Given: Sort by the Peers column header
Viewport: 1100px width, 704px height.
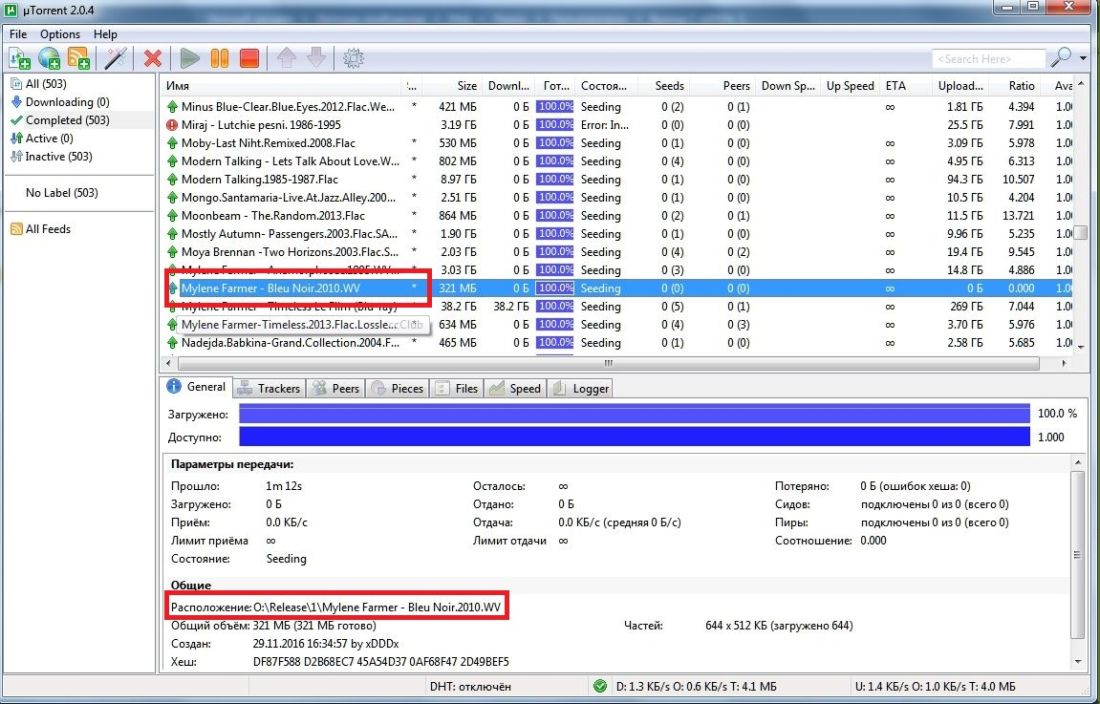Looking at the screenshot, I should pyautogui.click(x=723, y=86).
